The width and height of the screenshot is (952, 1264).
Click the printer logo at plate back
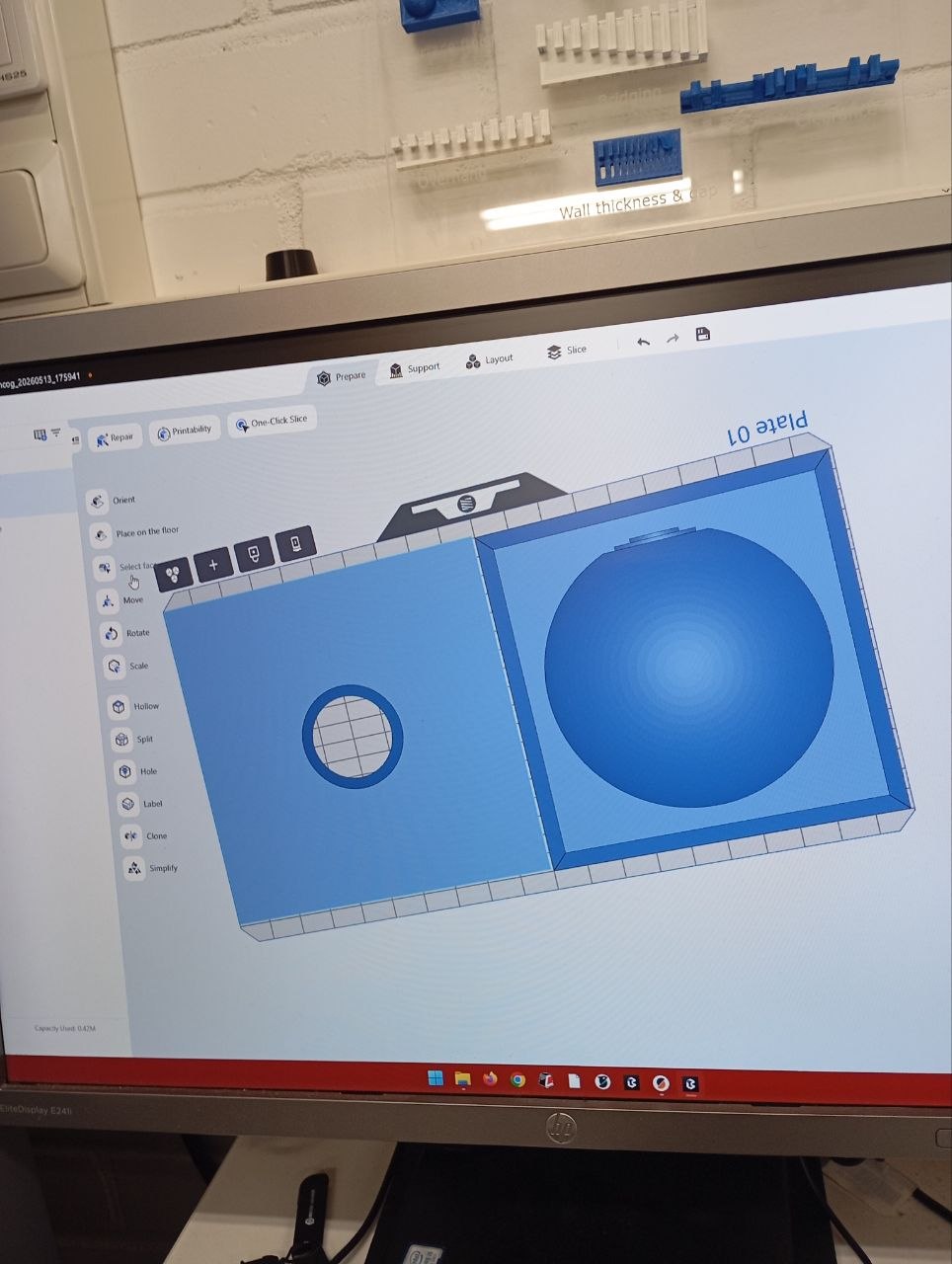pos(467,504)
